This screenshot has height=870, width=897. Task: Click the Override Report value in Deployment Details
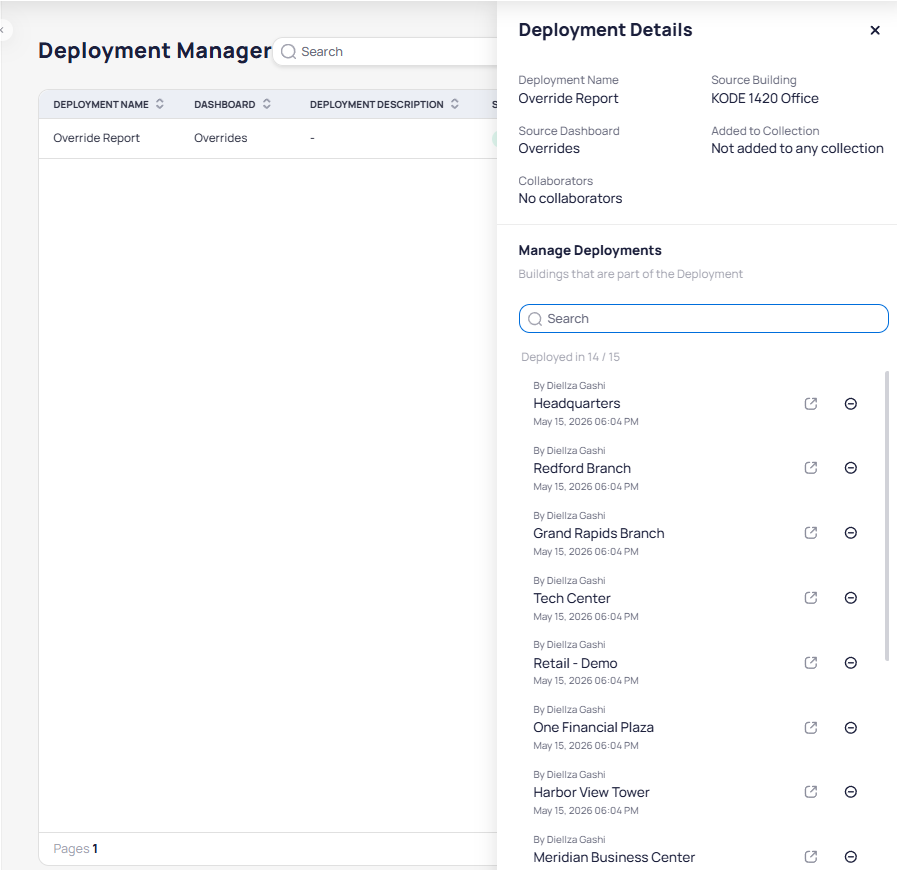[568, 98]
